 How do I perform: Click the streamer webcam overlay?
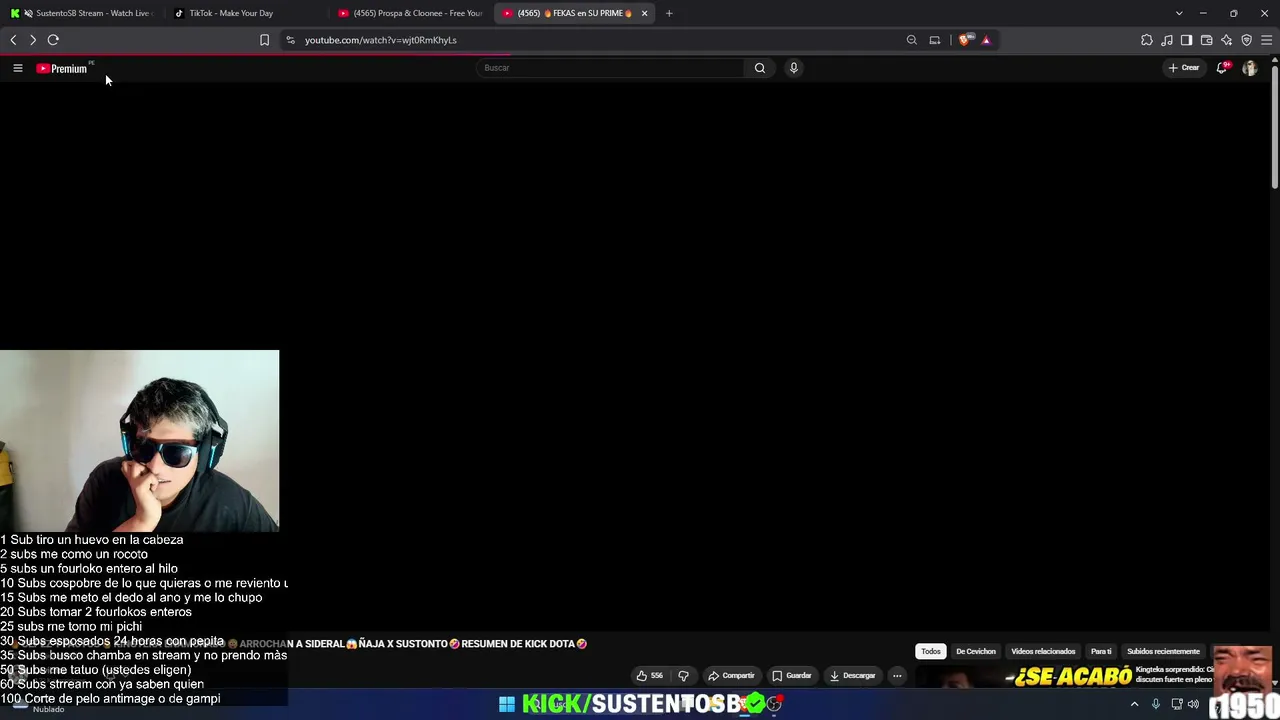pyautogui.click(x=139, y=440)
